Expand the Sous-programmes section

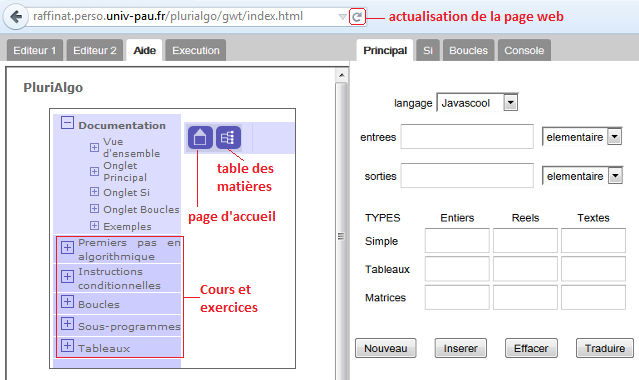67,324
